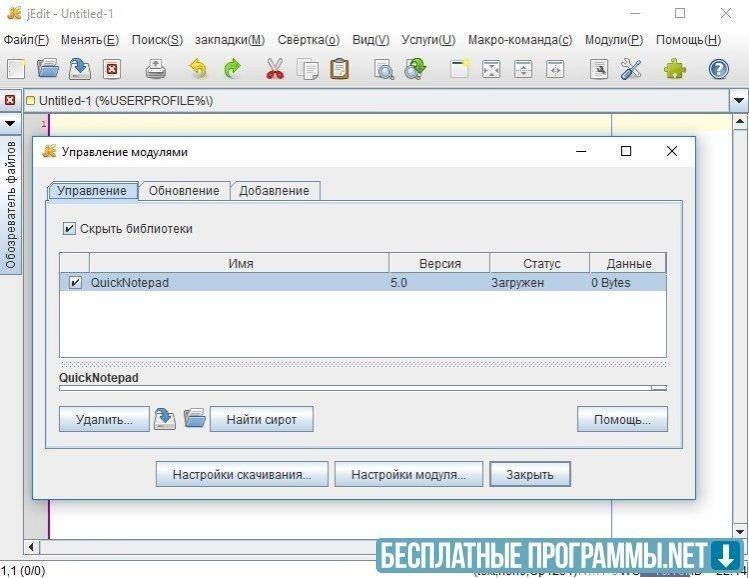Open the plugin manager puzzle-piece icon
This screenshot has width=749, height=578.
point(676,69)
